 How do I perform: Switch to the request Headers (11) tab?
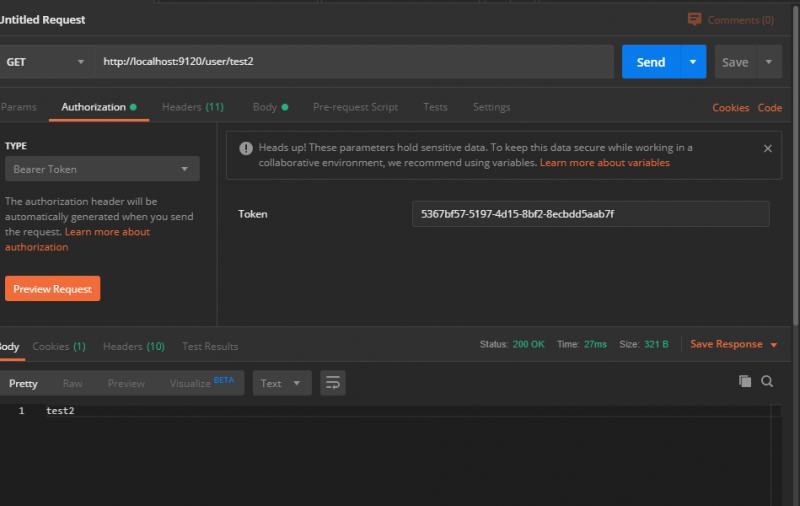[x=192, y=107]
